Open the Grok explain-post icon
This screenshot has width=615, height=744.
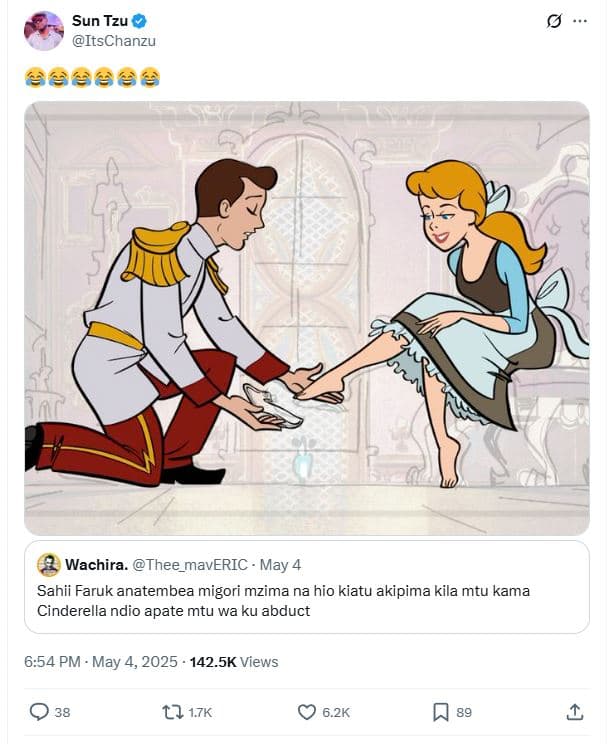tap(553, 21)
